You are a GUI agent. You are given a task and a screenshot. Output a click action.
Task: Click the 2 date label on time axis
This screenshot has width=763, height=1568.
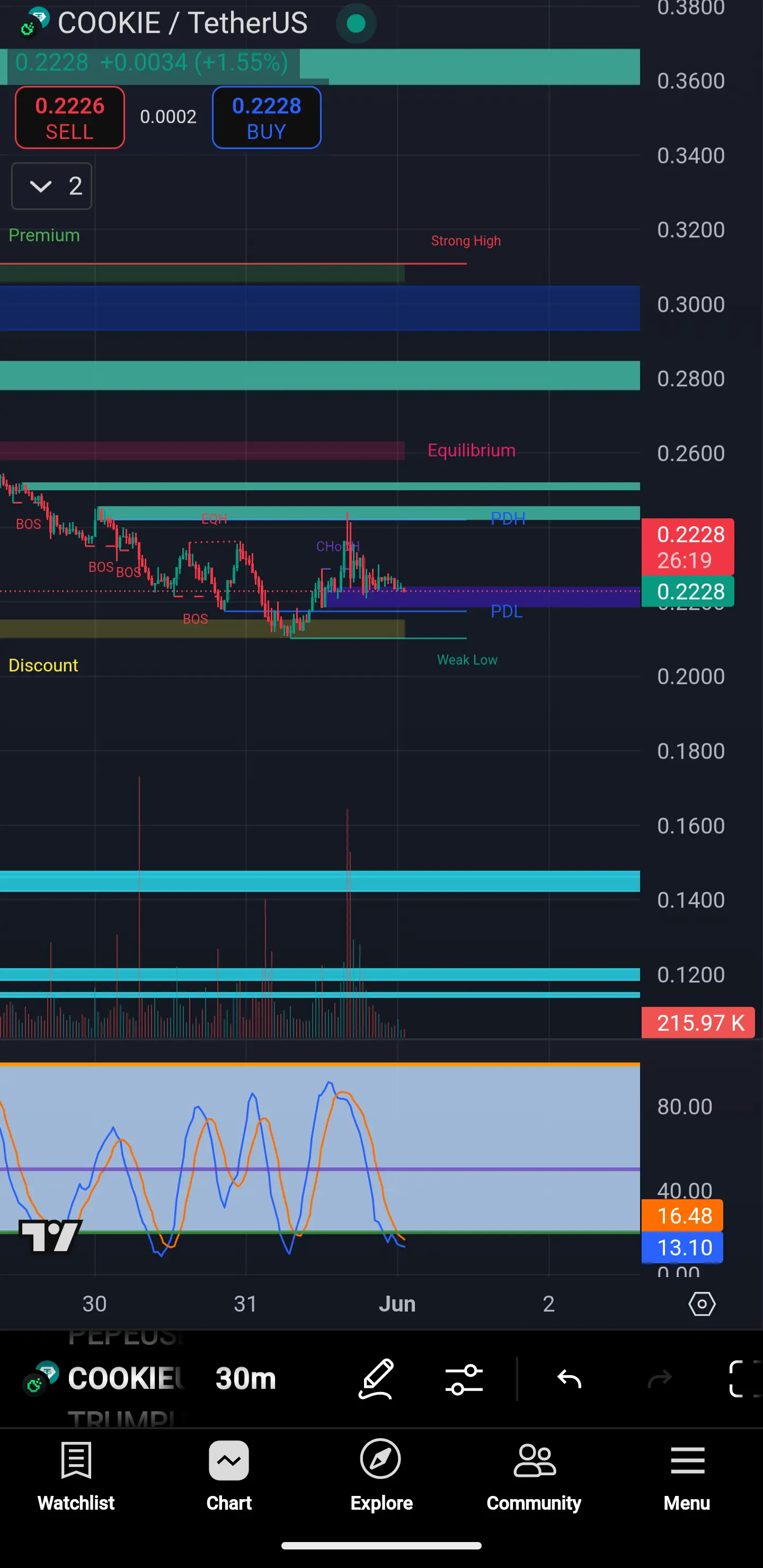549,1304
